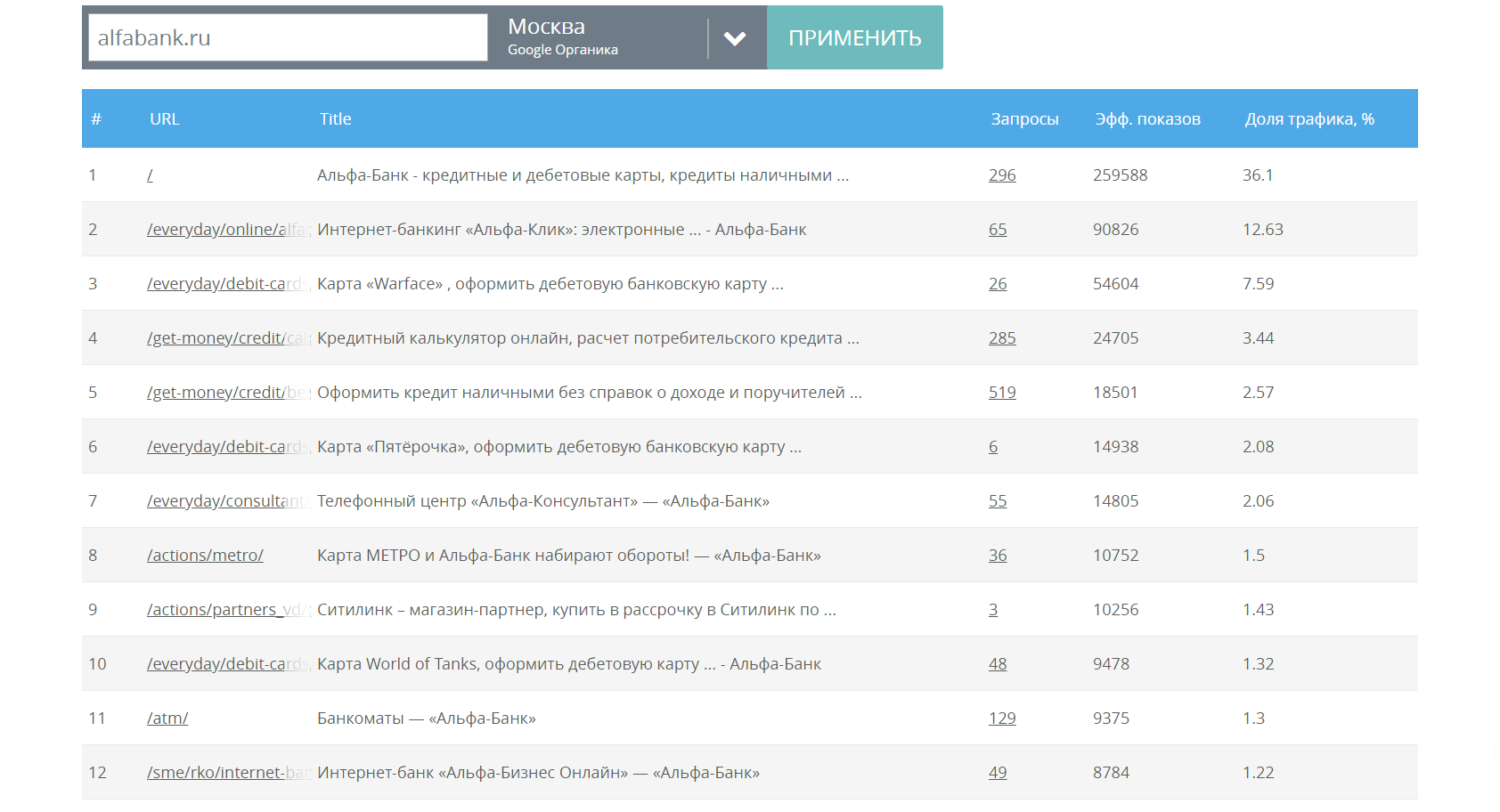Image resolution: width=1500 pixels, height=812 pixels.
Task: Open the 285 queries link
Action: (x=1002, y=338)
